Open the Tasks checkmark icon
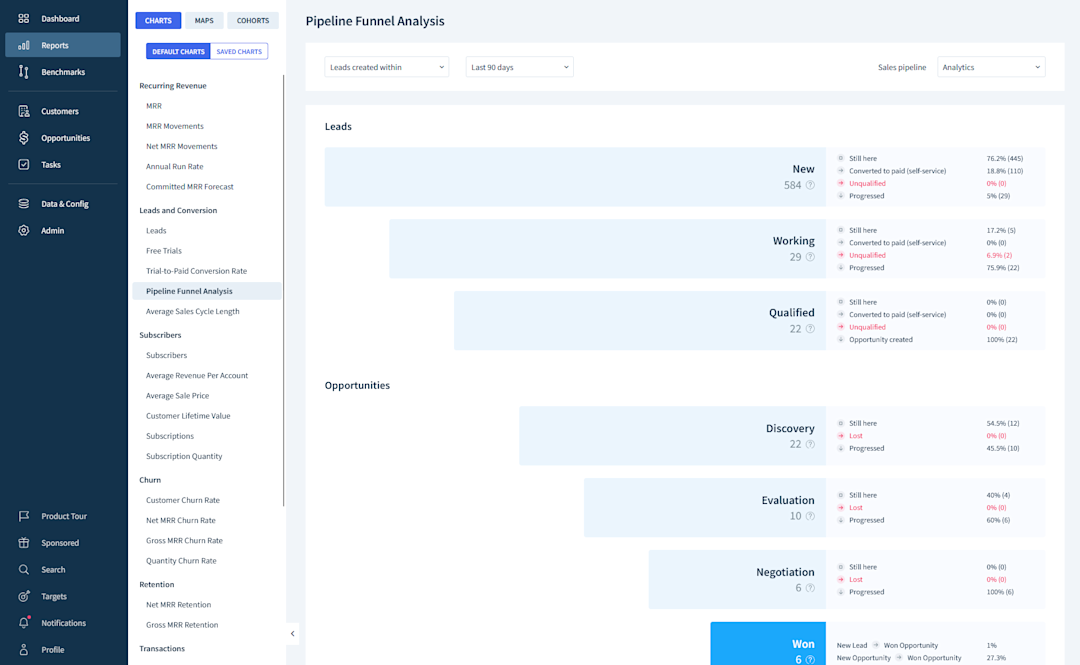Screen dimensions: 1080x665 23,164
